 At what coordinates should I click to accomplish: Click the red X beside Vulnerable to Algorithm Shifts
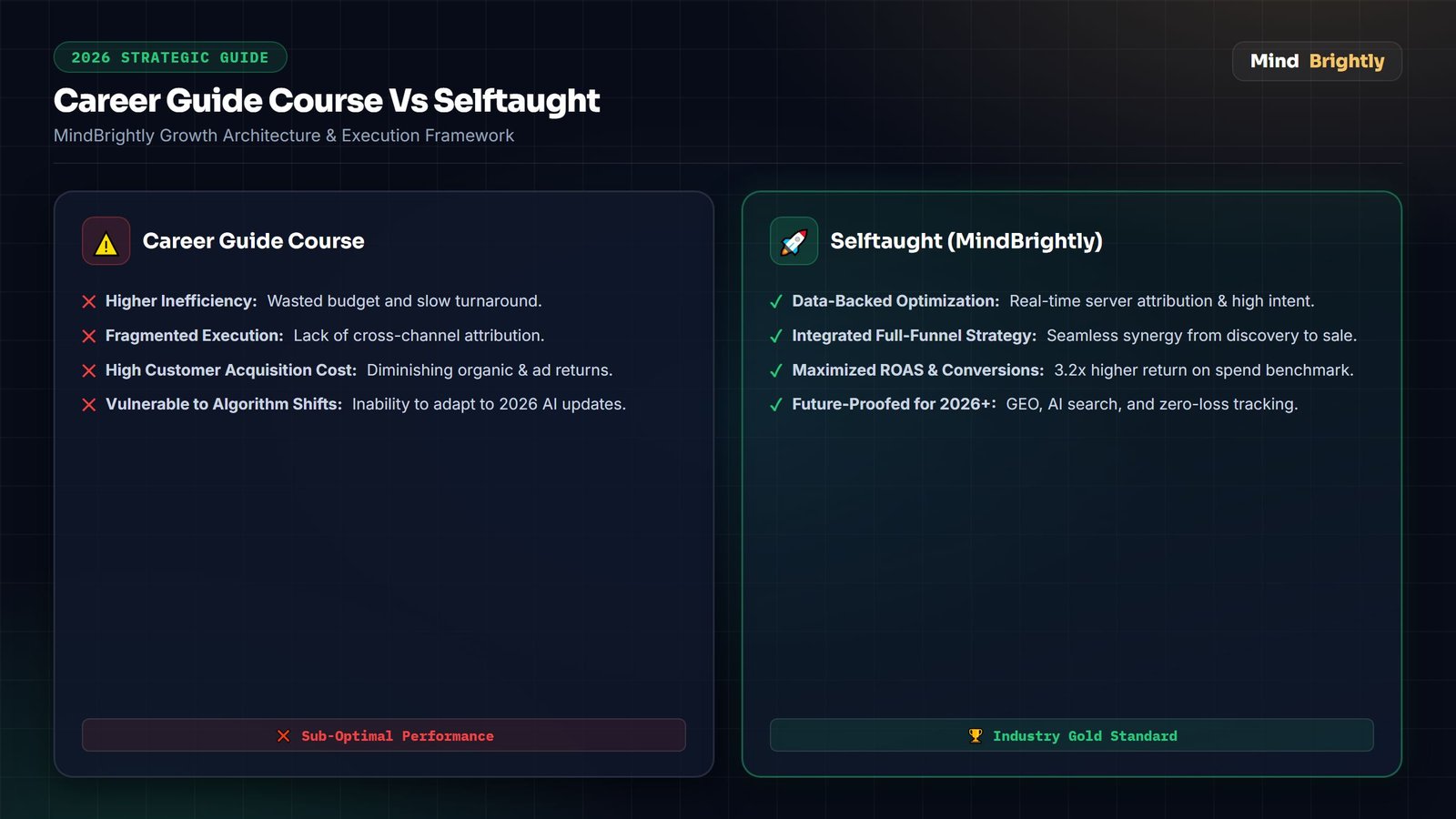pyautogui.click(x=89, y=405)
